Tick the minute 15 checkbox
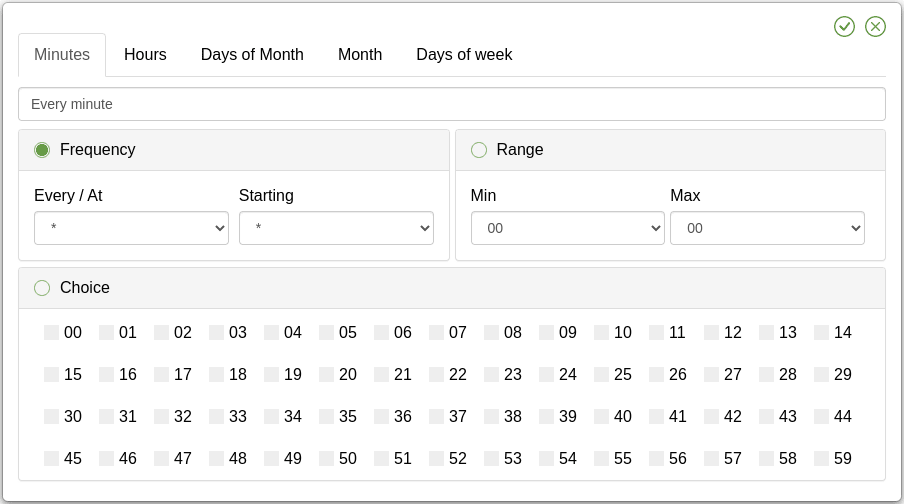Viewport: 904px width, 504px height. click(52, 375)
